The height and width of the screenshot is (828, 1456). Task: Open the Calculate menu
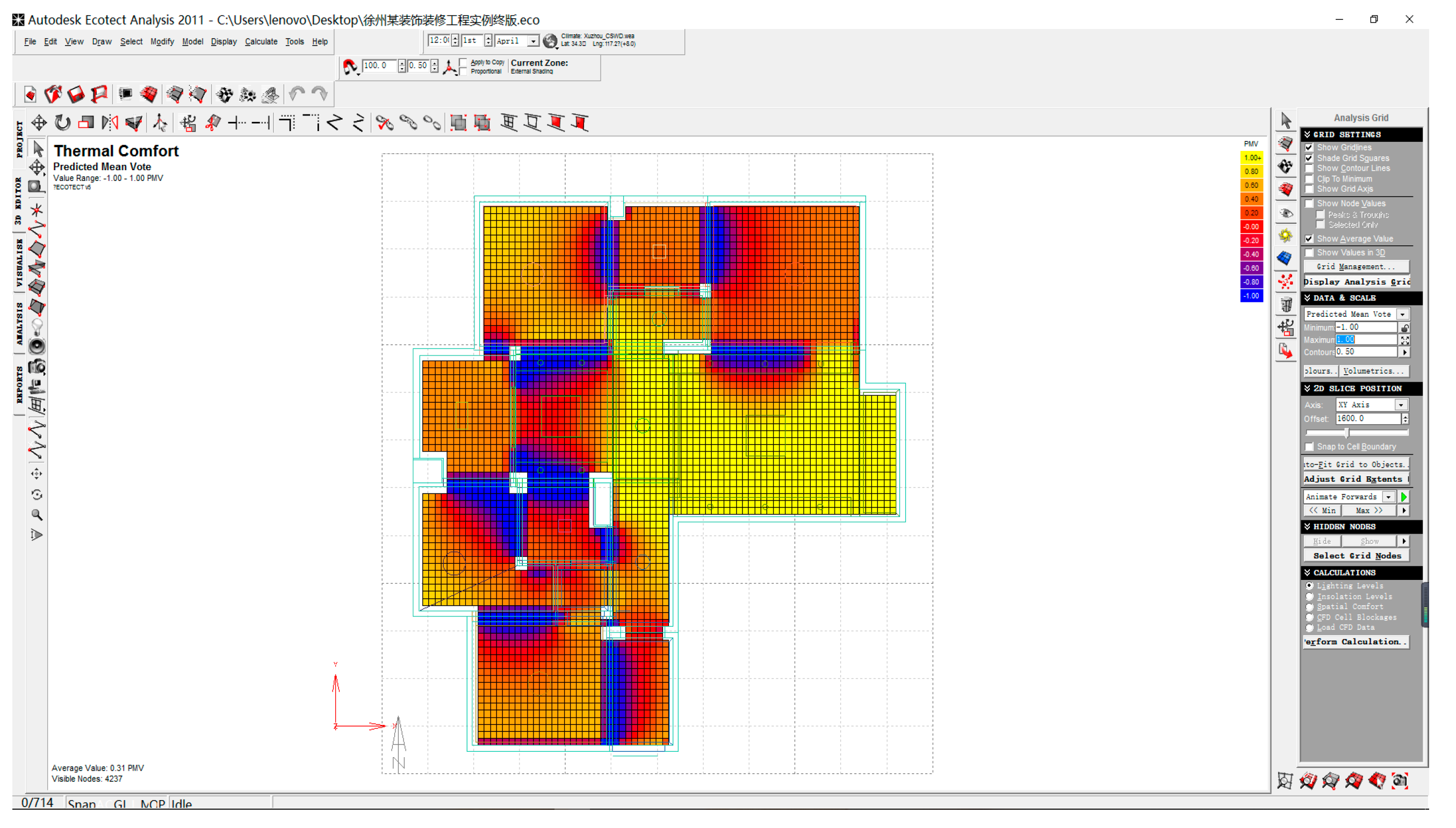coord(261,41)
